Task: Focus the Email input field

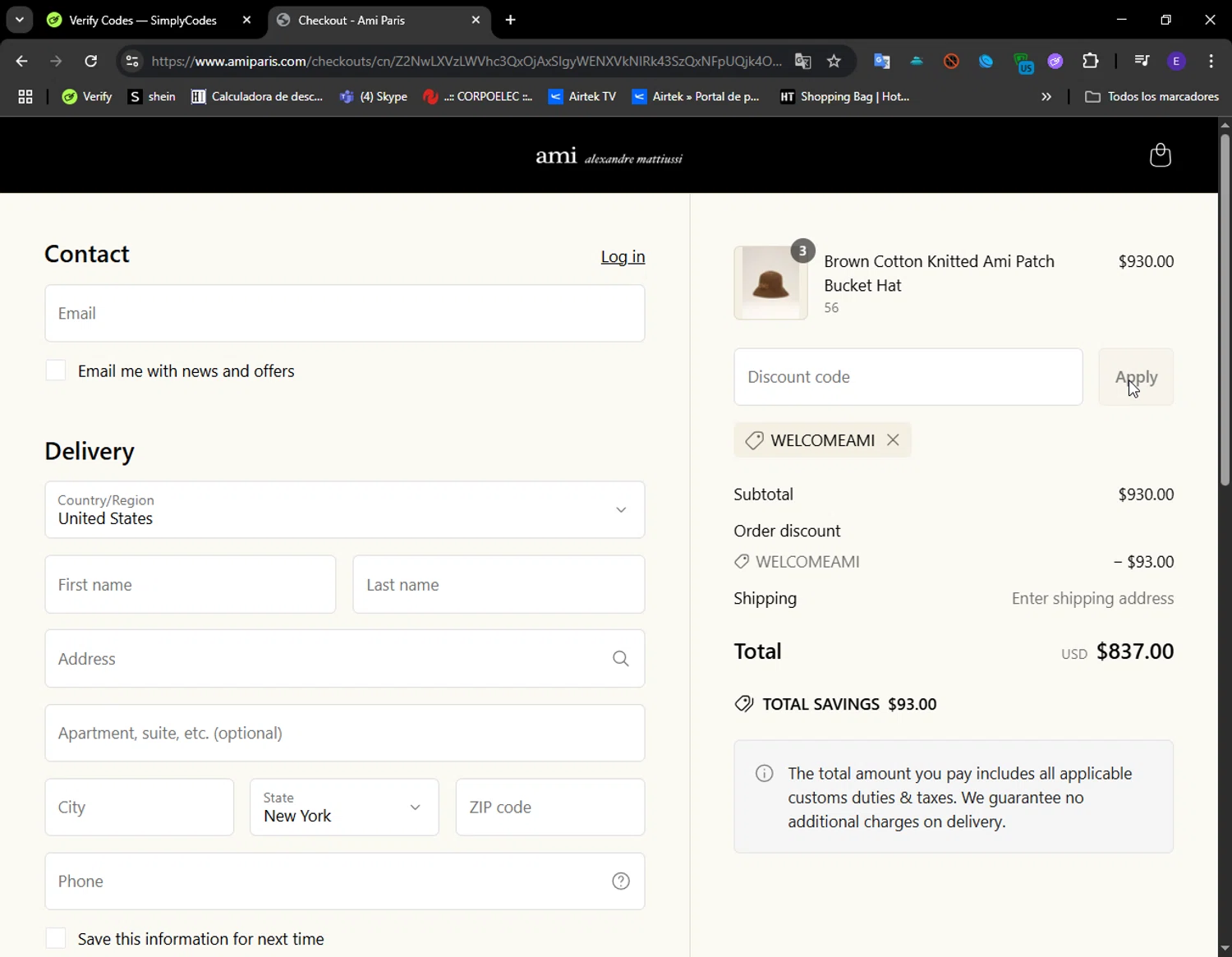Action: 345,313
